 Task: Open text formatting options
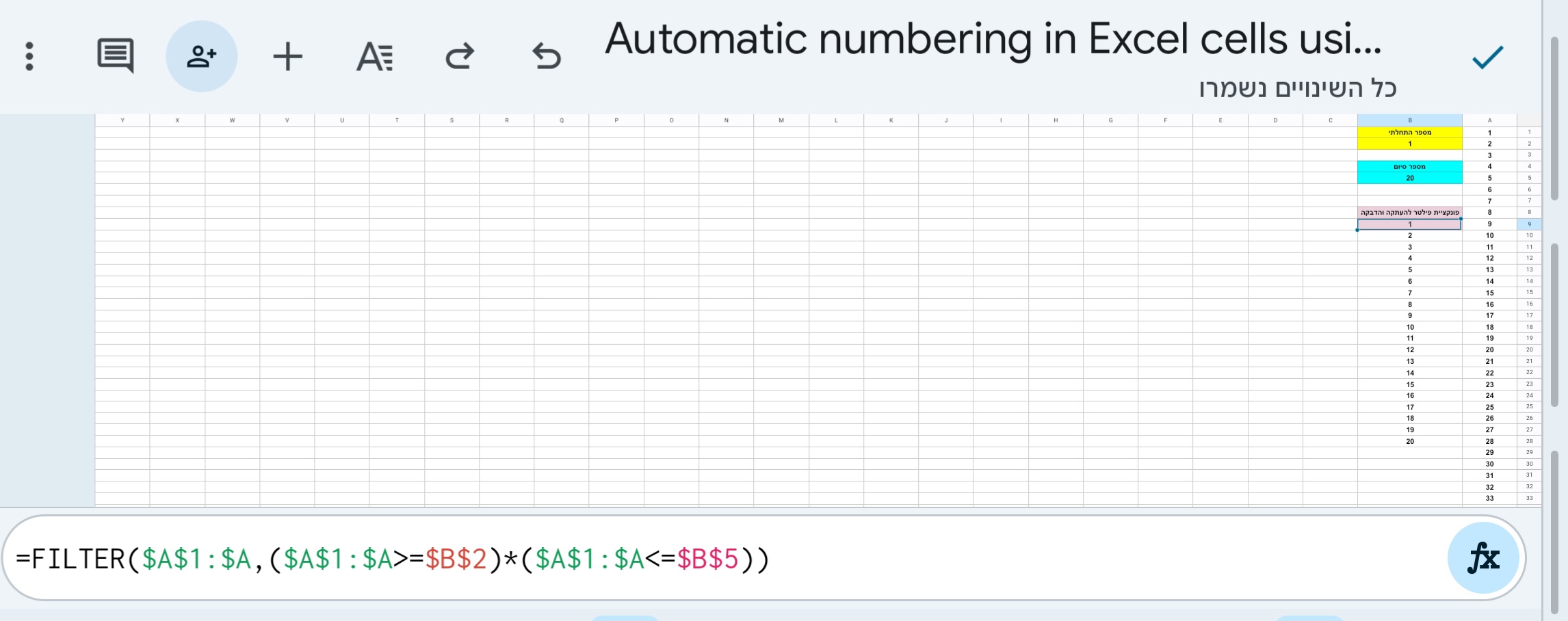click(374, 56)
